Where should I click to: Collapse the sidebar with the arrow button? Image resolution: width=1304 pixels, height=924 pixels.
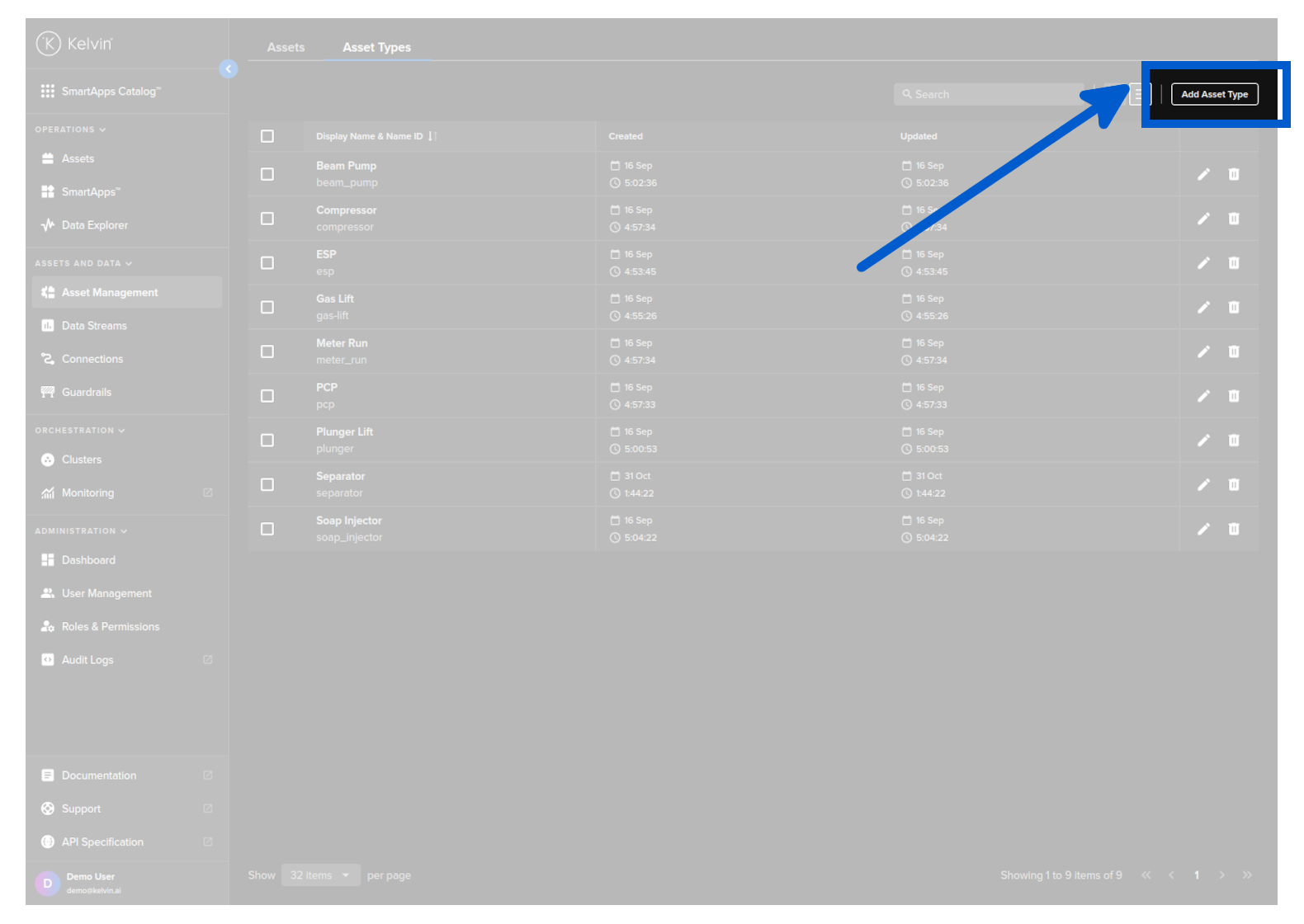[229, 69]
